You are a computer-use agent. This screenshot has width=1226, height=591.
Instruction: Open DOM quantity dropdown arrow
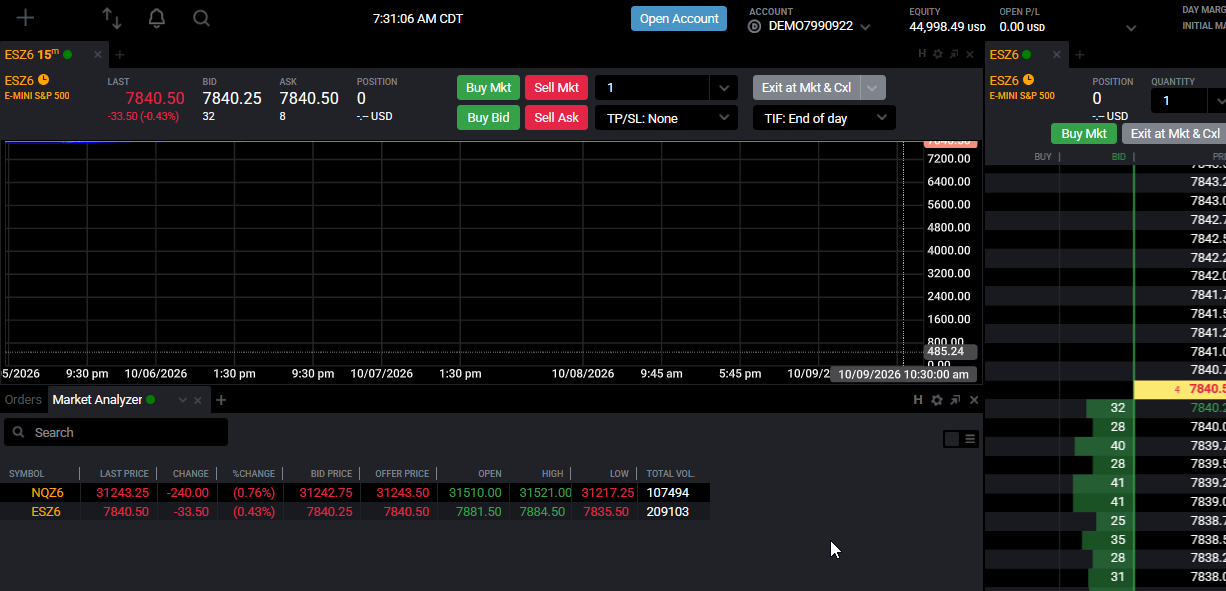(x=1217, y=101)
